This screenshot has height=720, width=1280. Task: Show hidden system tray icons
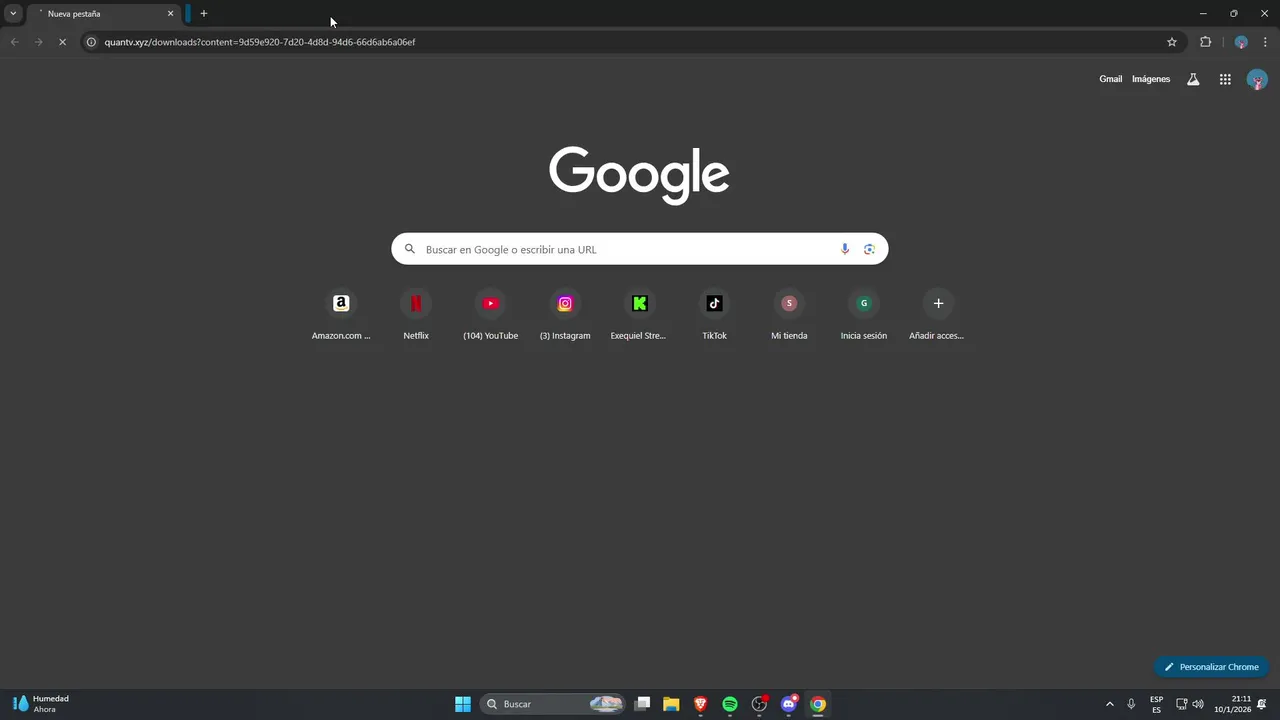[x=1109, y=704]
